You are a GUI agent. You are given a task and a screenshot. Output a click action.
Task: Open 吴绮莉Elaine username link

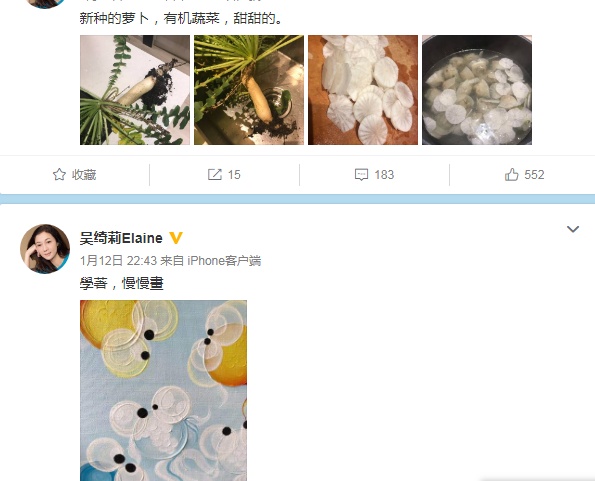121,238
